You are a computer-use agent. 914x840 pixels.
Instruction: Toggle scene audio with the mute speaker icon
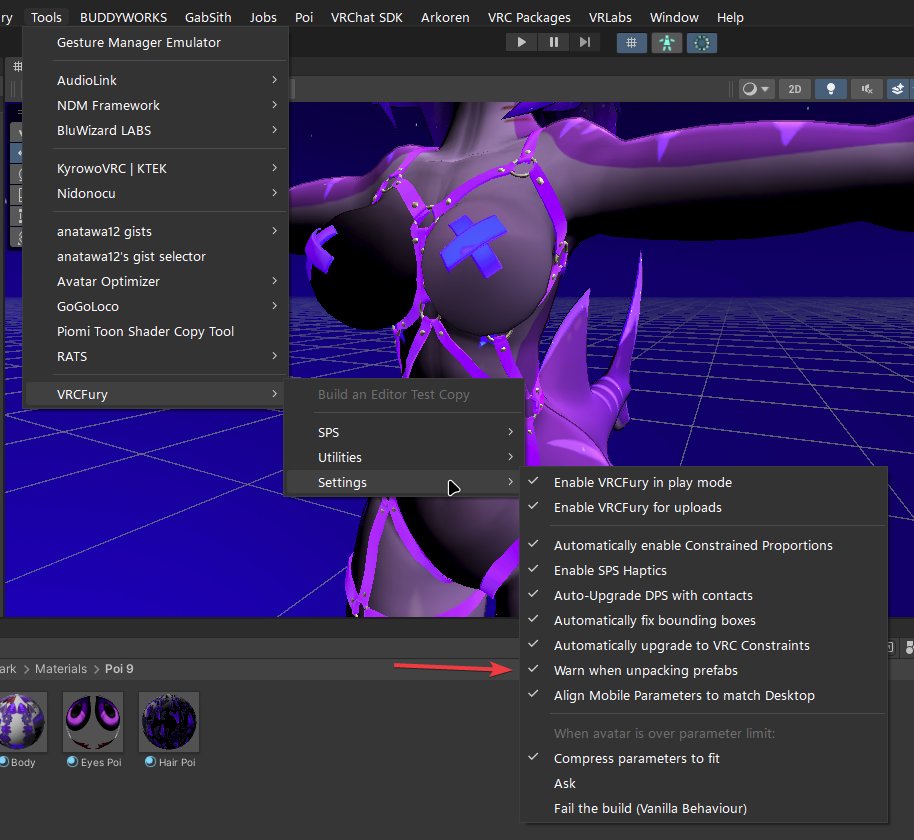867,89
